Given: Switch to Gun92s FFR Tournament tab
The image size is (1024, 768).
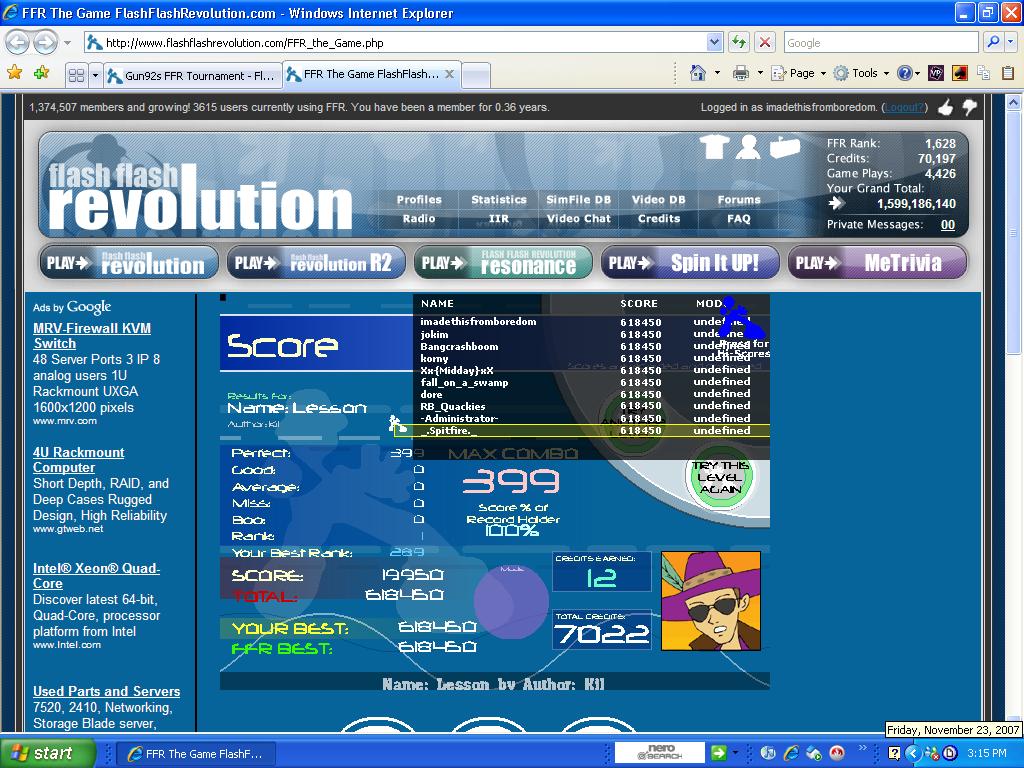Looking at the screenshot, I should pyautogui.click(x=193, y=76).
